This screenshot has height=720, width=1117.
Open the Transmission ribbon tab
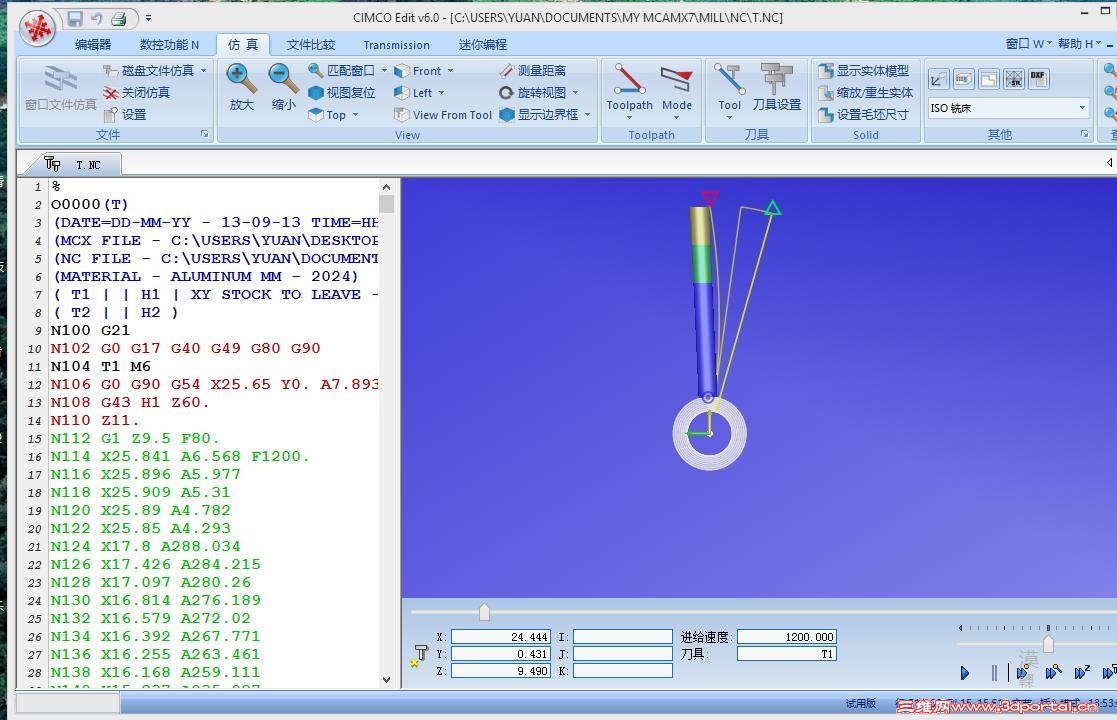click(396, 45)
